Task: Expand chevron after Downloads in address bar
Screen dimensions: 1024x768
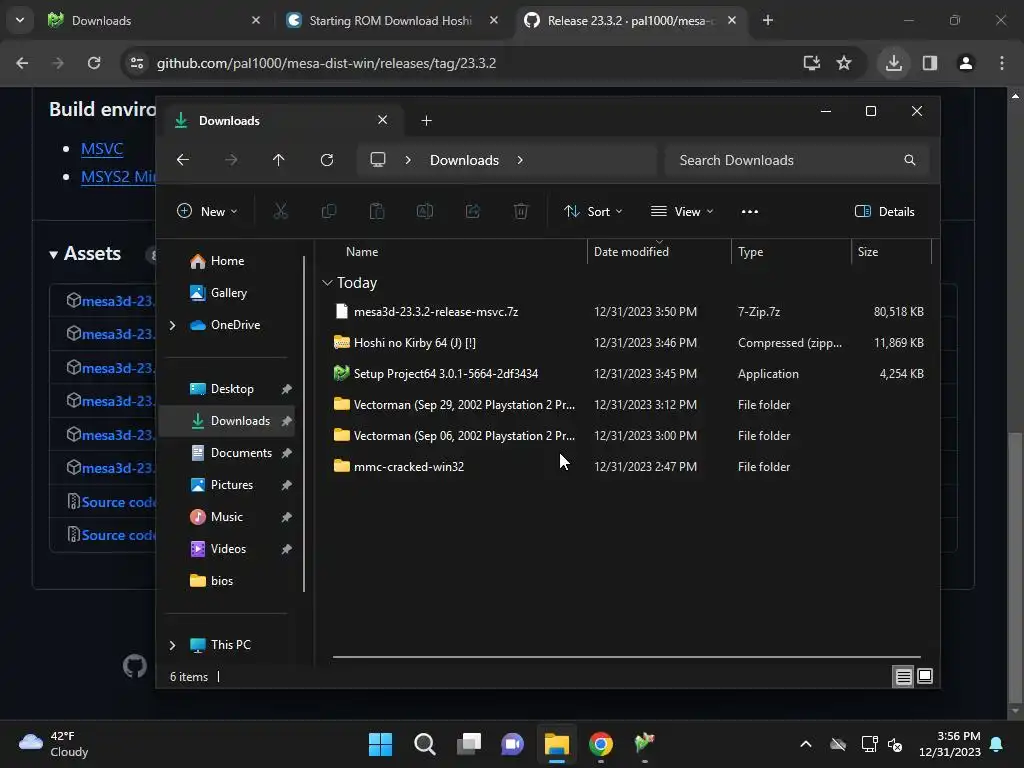Action: tap(520, 160)
